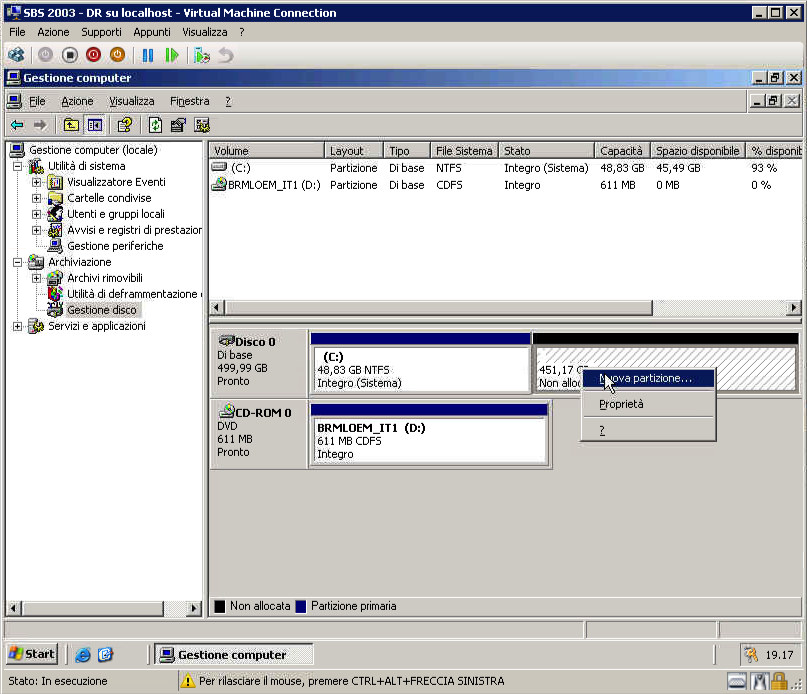Expand Servizi e applicazioni node
807x694 pixels.
tap(17, 326)
